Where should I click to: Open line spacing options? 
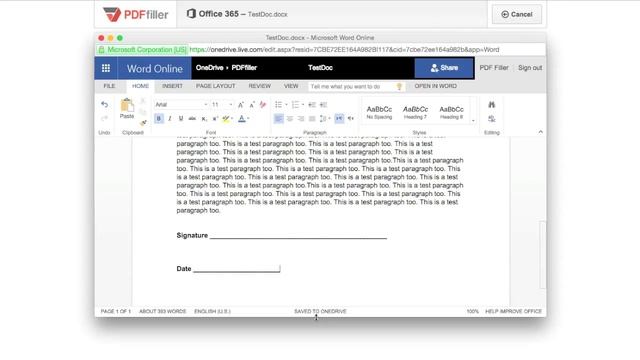(324, 119)
